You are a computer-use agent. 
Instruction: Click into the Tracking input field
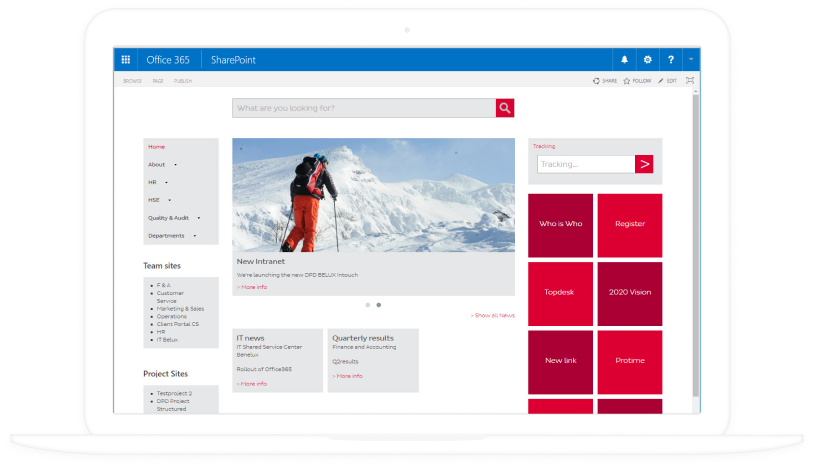tap(585, 164)
